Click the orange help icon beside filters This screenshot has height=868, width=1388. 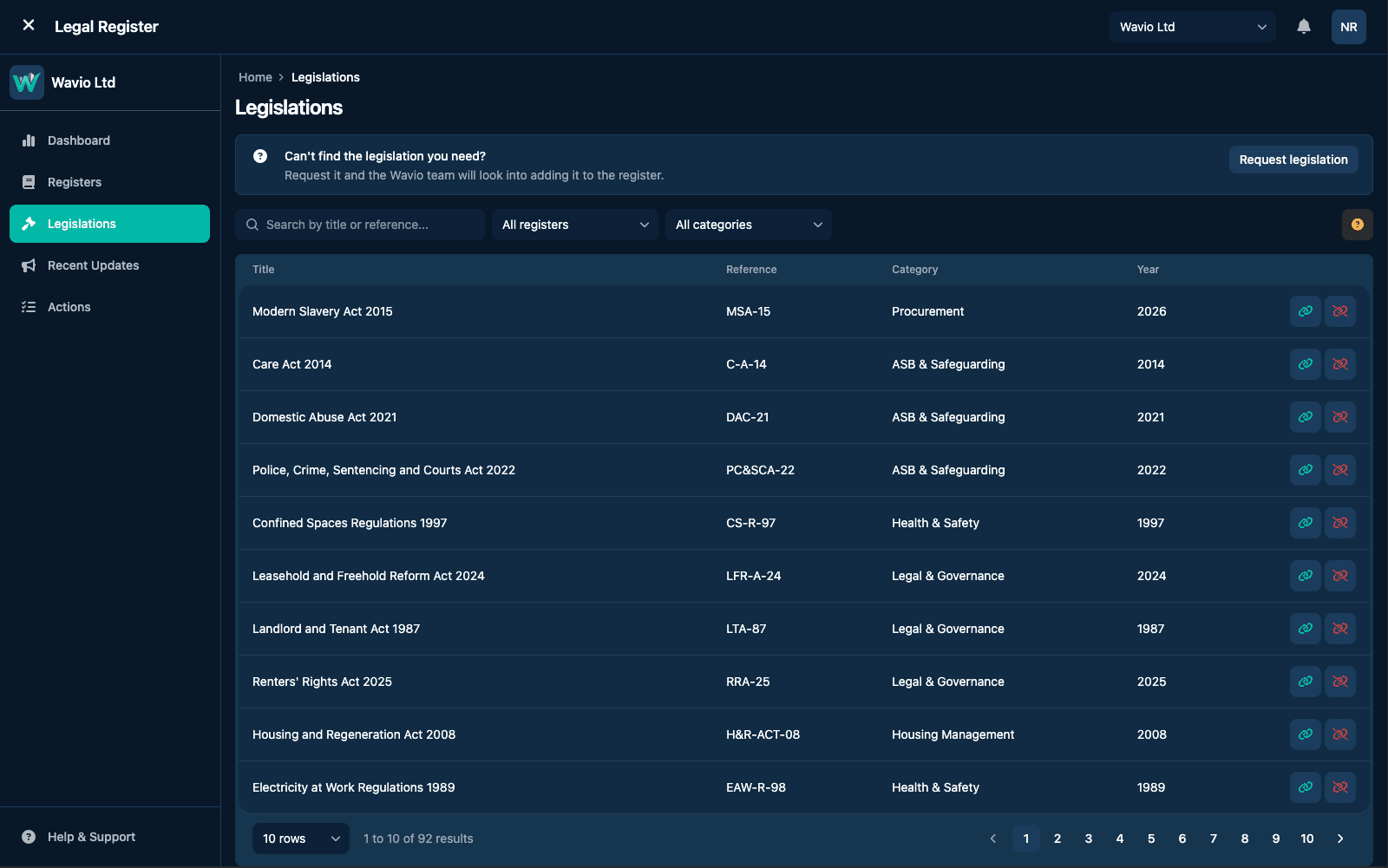coord(1358,225)
